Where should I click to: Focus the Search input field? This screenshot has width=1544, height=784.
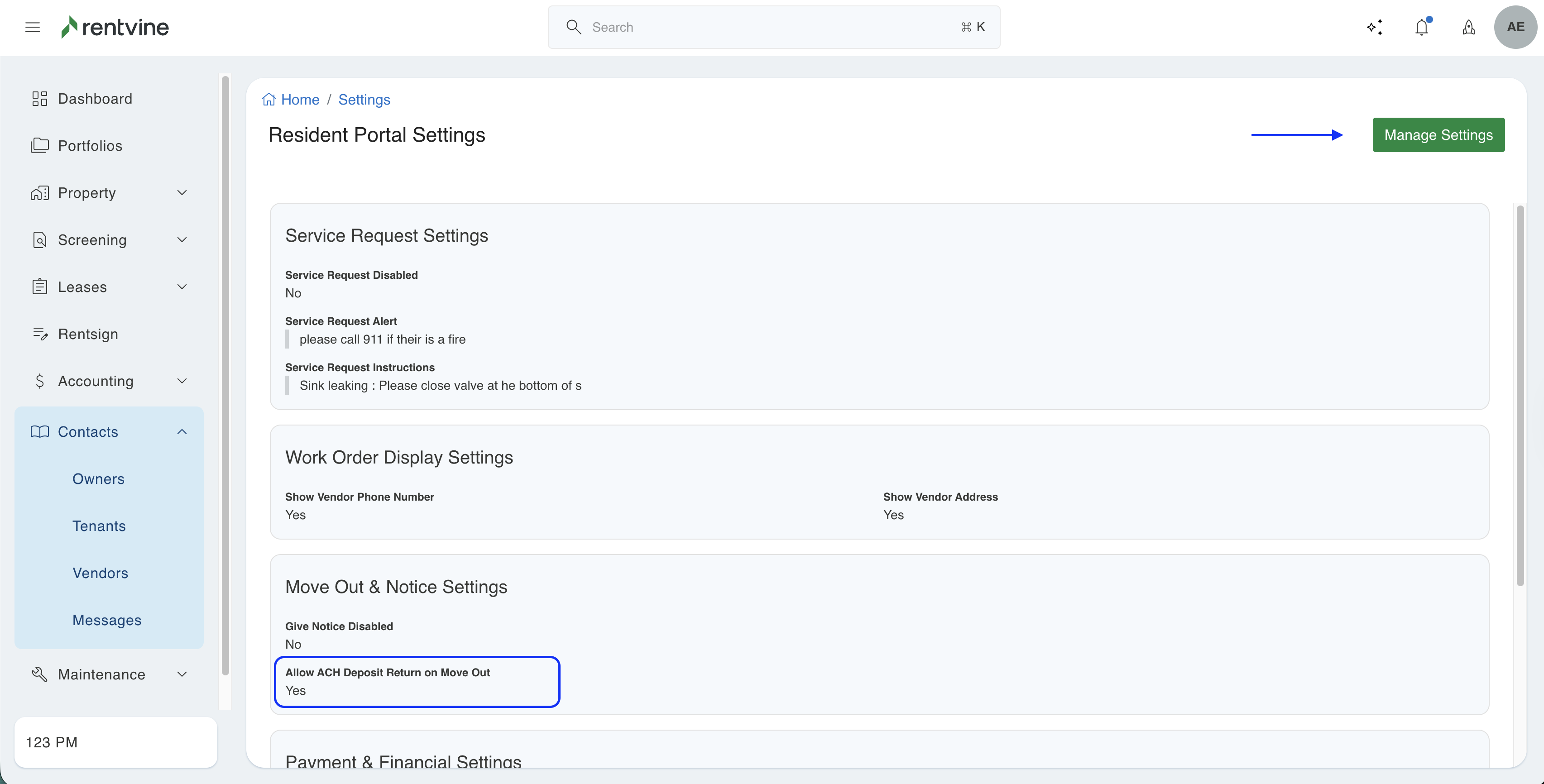click(773, 27)
